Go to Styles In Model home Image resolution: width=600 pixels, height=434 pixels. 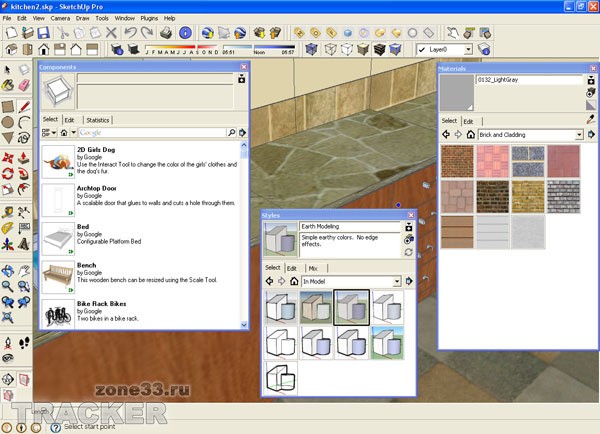(x=294, y=281)
